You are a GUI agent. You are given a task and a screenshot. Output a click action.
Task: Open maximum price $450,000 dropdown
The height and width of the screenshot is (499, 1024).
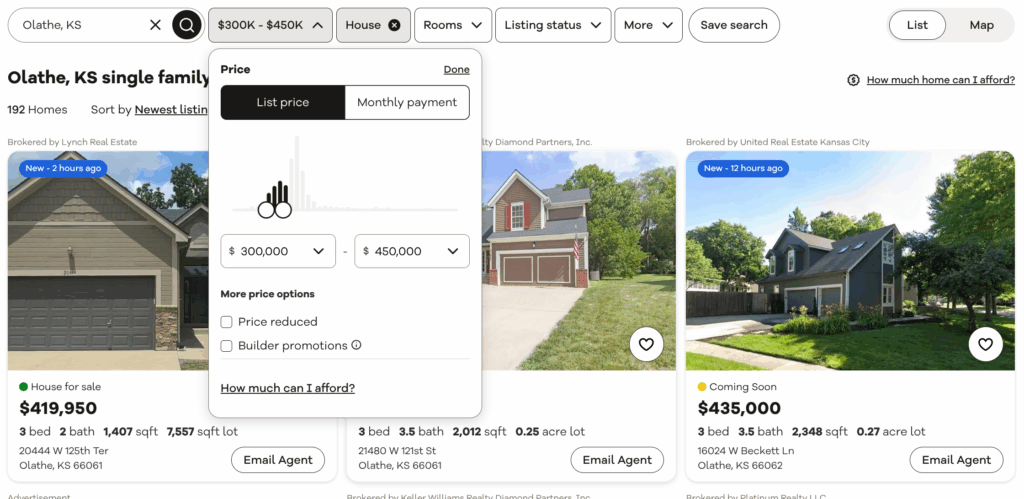point(411,251)
